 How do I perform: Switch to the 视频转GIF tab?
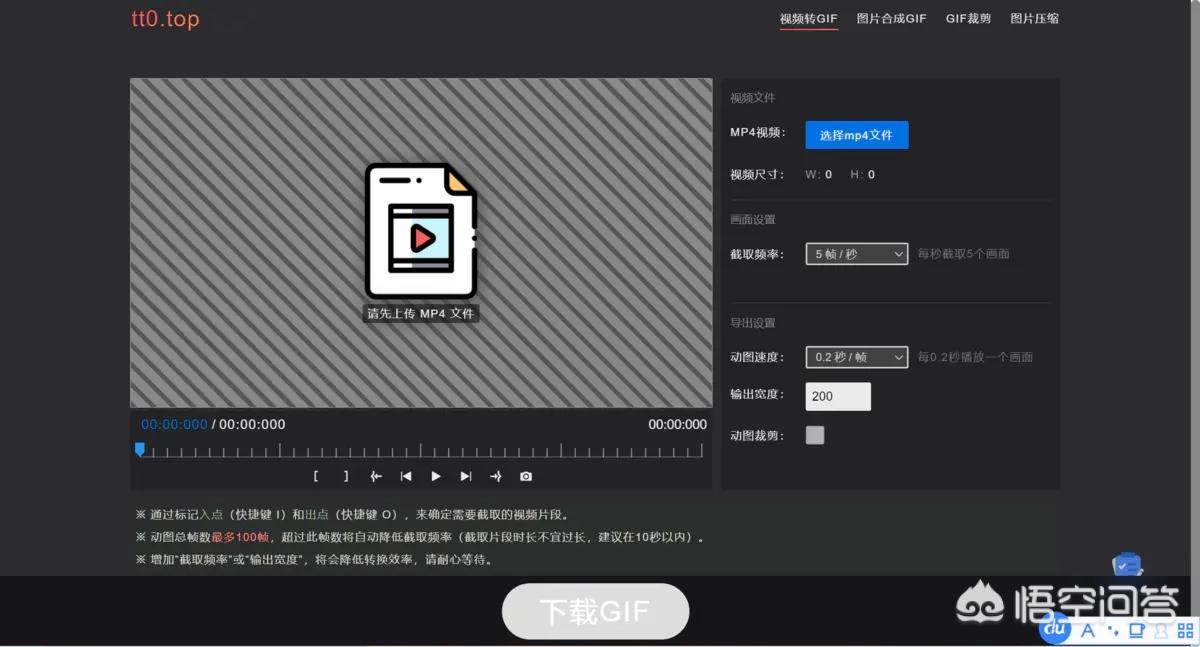(809, 19)
